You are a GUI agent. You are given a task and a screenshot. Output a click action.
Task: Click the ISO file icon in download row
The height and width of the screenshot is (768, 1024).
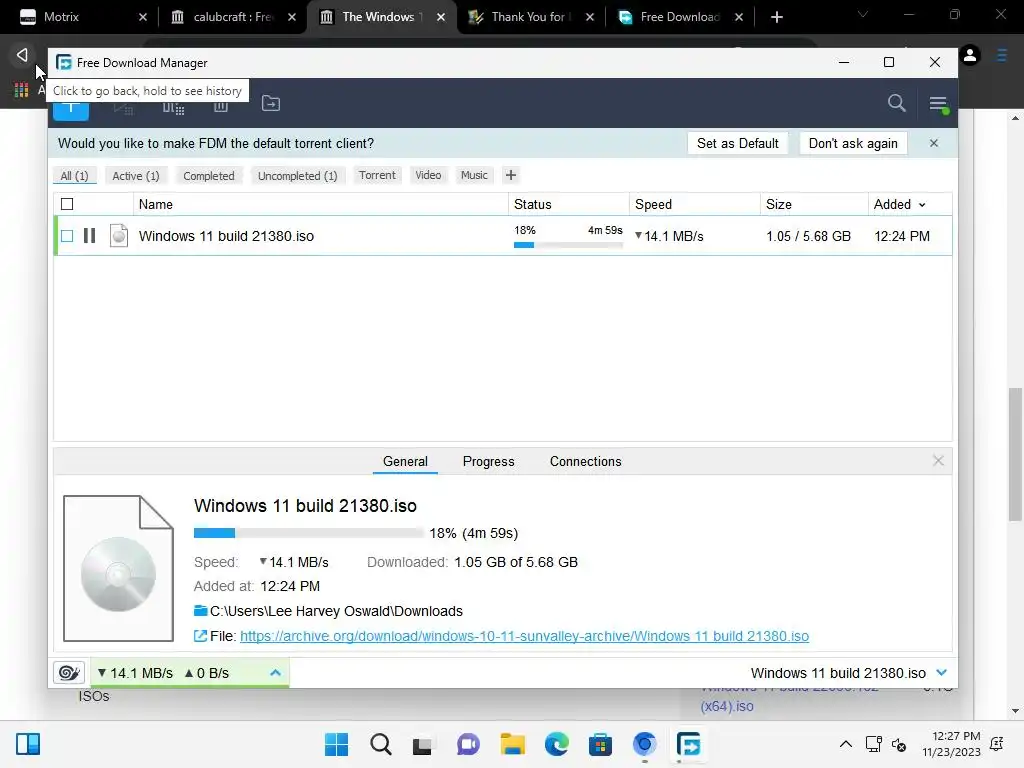[119, 236]
